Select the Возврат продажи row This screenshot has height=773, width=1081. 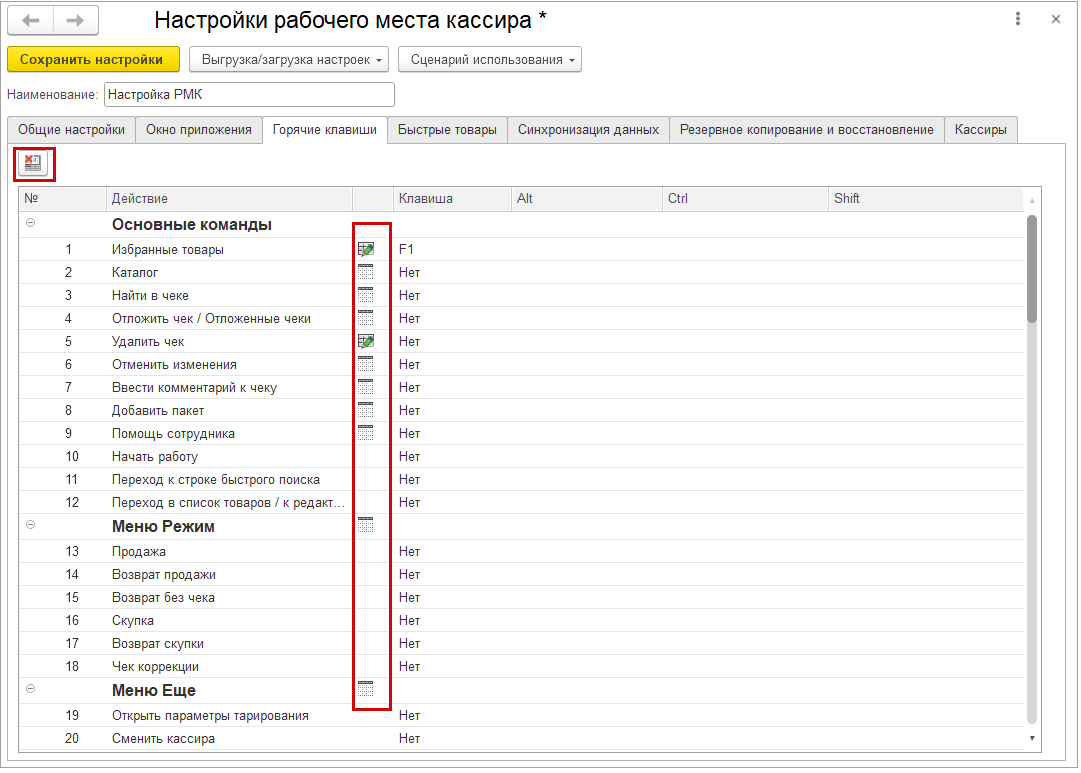point(522,574)
